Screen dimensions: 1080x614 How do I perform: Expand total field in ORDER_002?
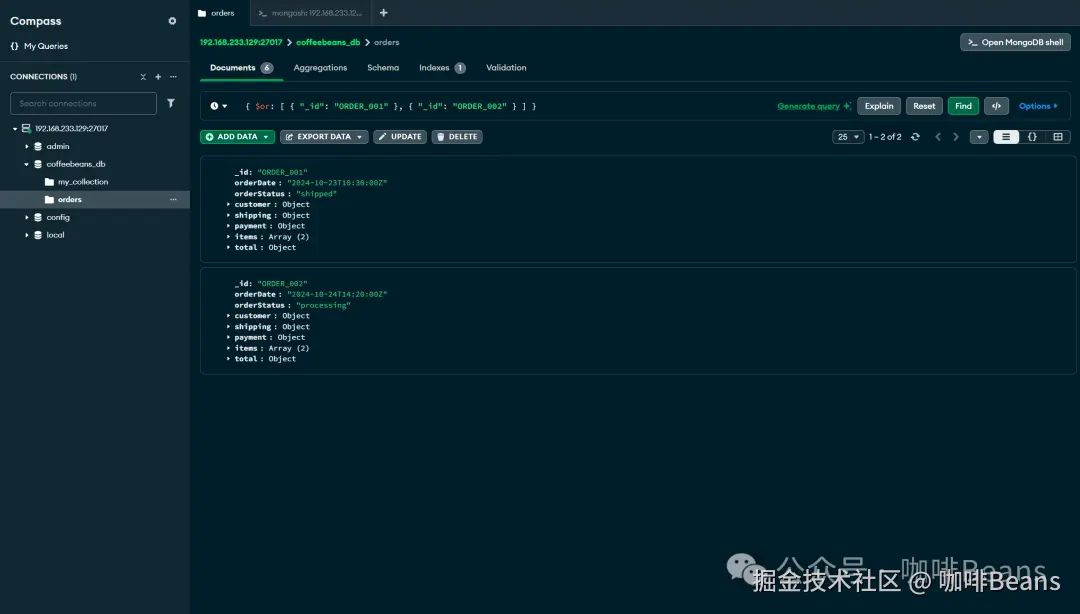[229, 360]
